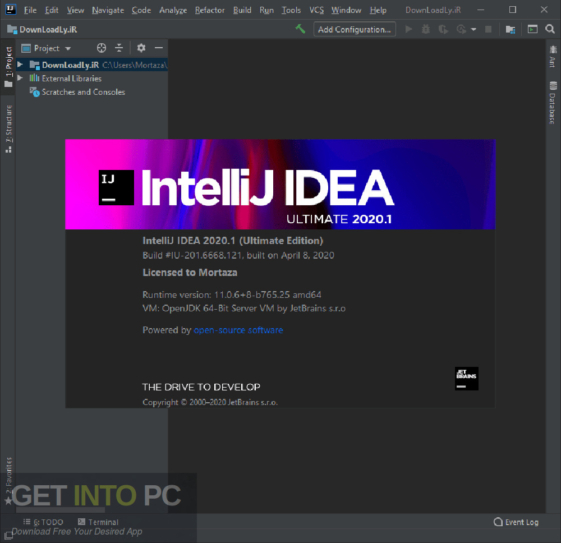Click the Locate/Select Opened File target icon

pyautogui.click(x=102, y=48)
